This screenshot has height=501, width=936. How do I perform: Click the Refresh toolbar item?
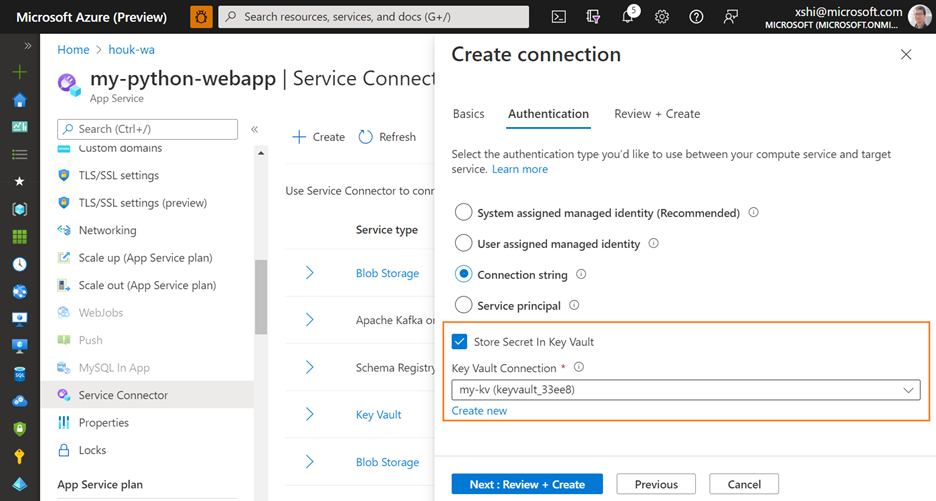[387, 137]
